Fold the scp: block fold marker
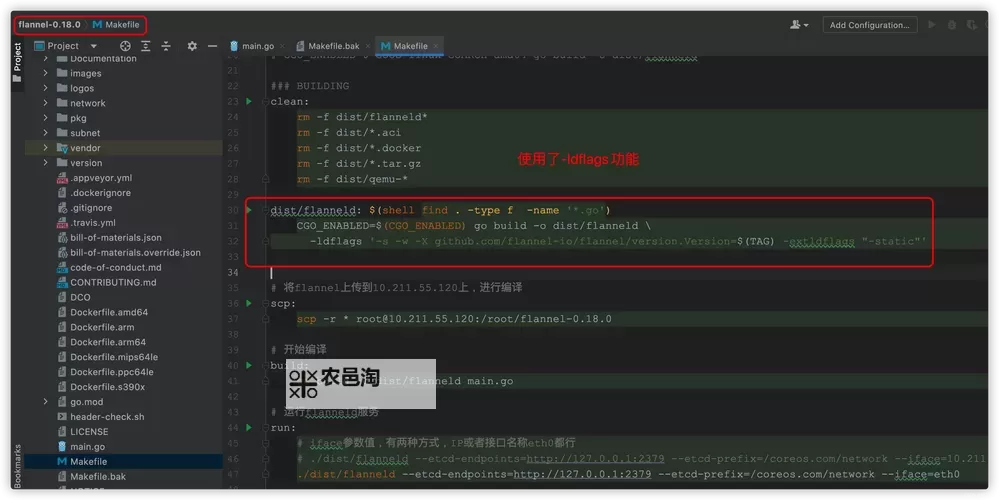 point(266,303)
